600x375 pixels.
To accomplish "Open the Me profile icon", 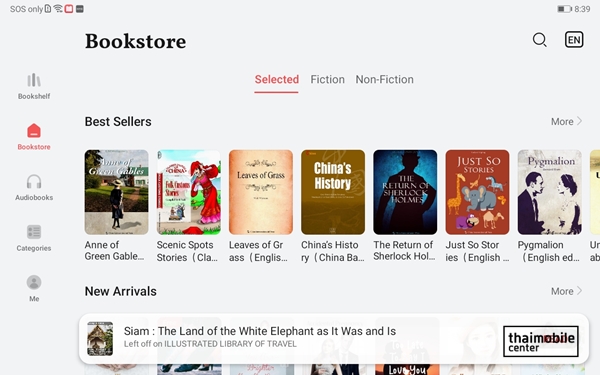I will [34, 282].
